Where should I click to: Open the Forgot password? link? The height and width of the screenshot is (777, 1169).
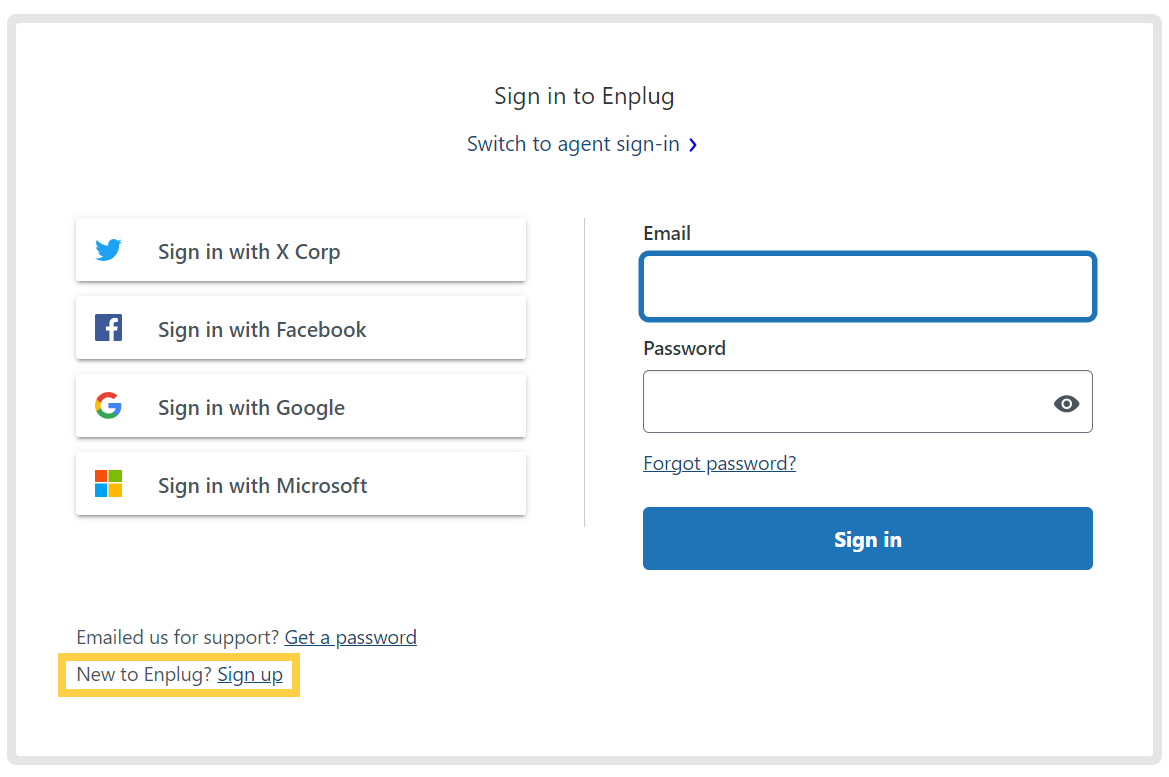tap(719, 464)
